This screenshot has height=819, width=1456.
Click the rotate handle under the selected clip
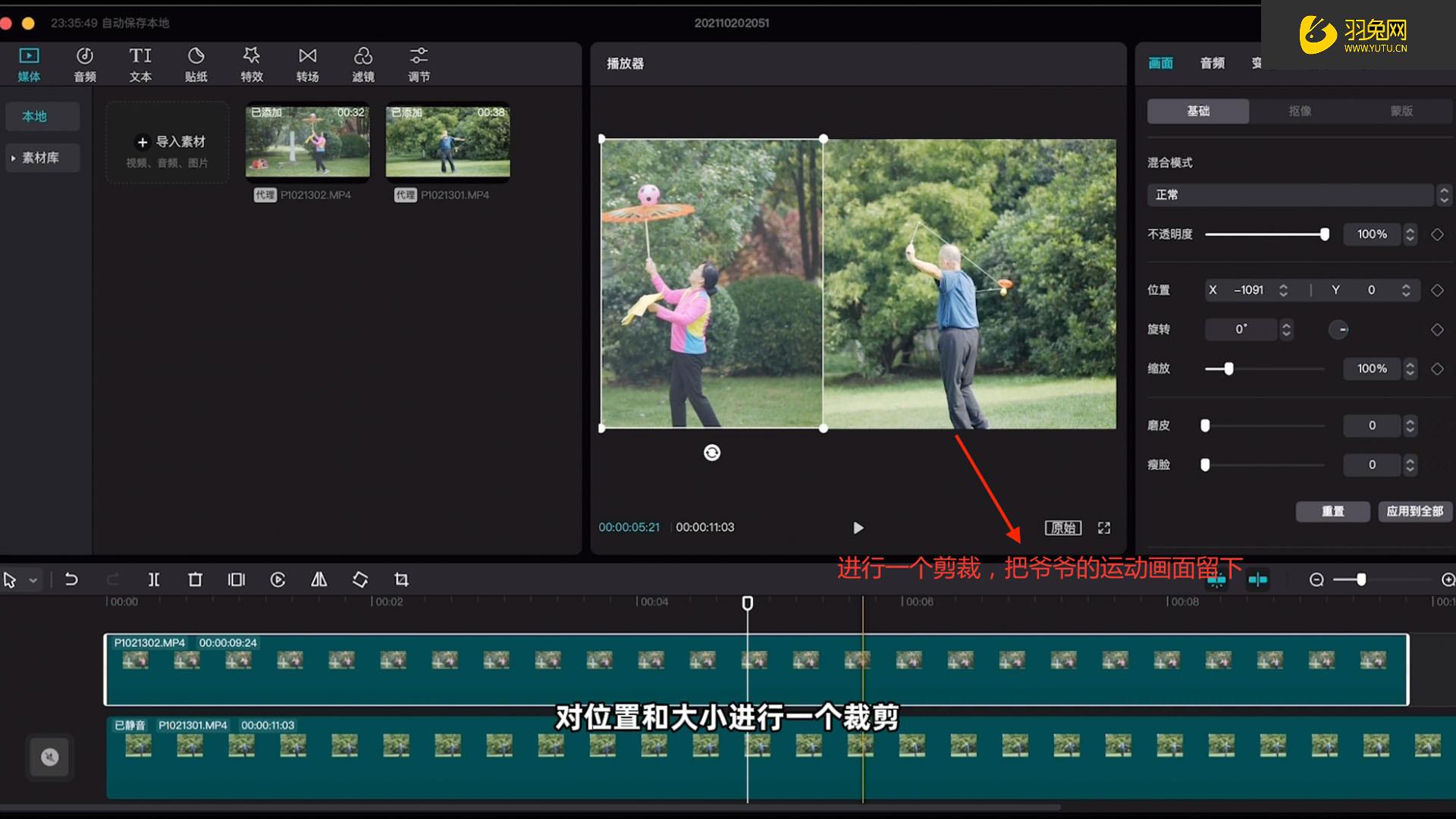click(x=712, y=453)
